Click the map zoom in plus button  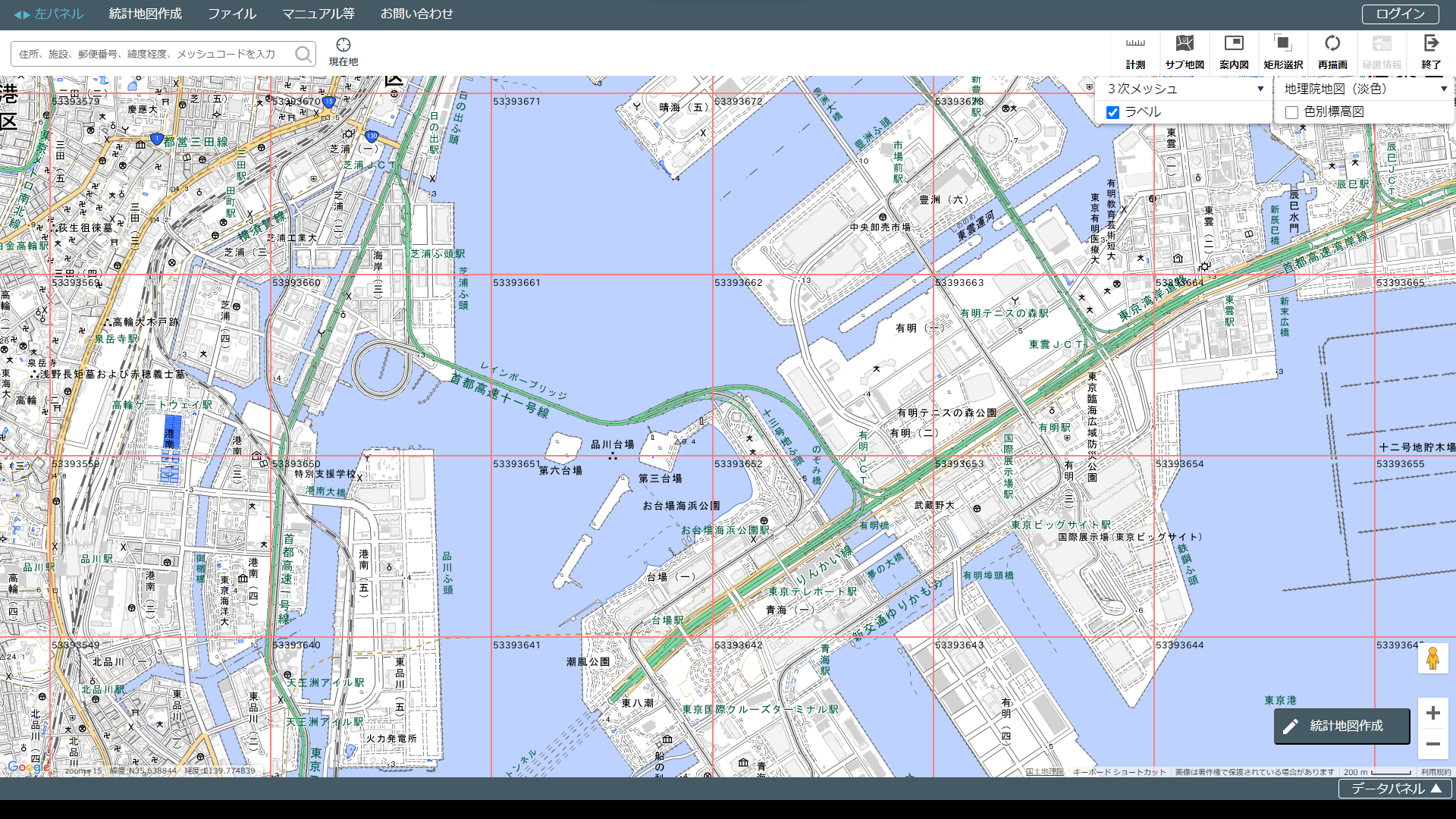point(1432,713)
